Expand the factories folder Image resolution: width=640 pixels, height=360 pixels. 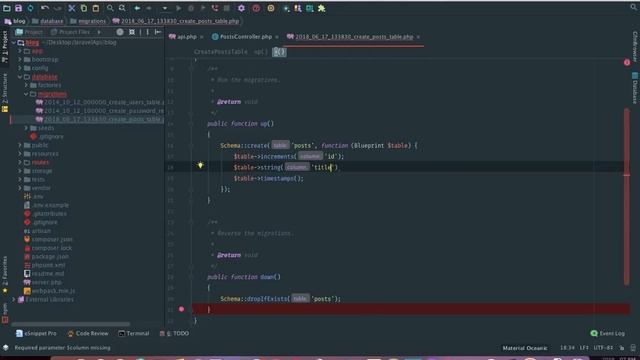[26, 85]
